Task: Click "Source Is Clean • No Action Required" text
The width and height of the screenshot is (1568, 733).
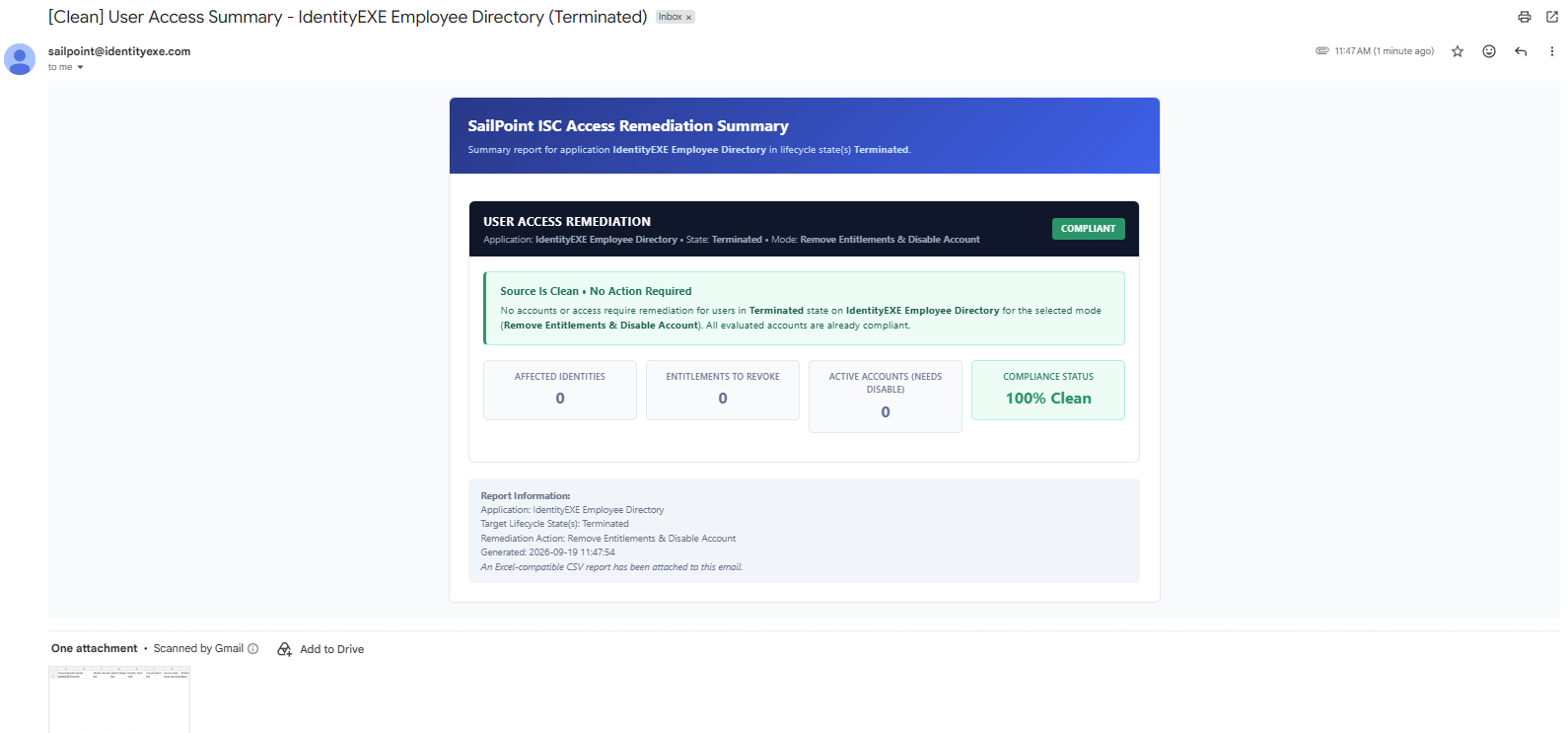Action: click(596, 291)
